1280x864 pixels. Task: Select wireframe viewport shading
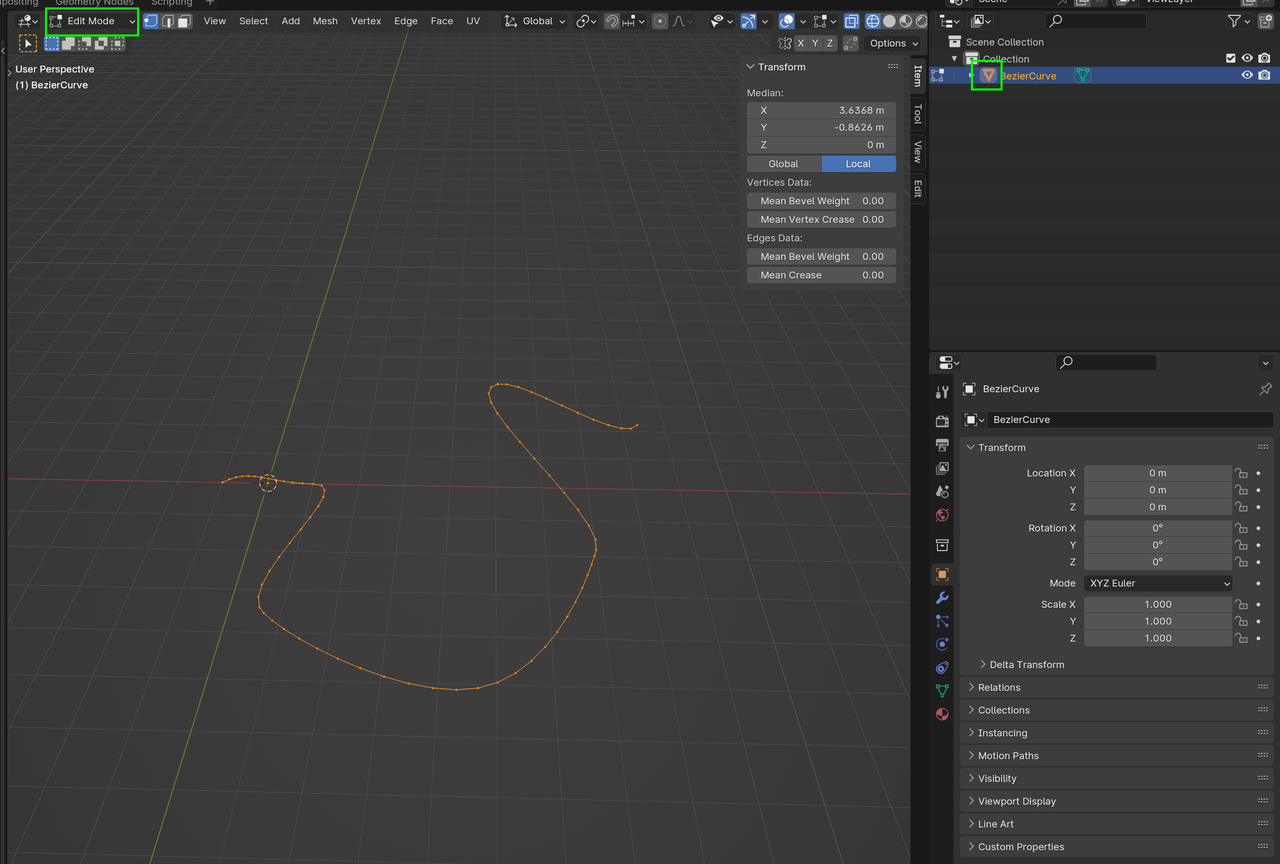pos(873,21)
